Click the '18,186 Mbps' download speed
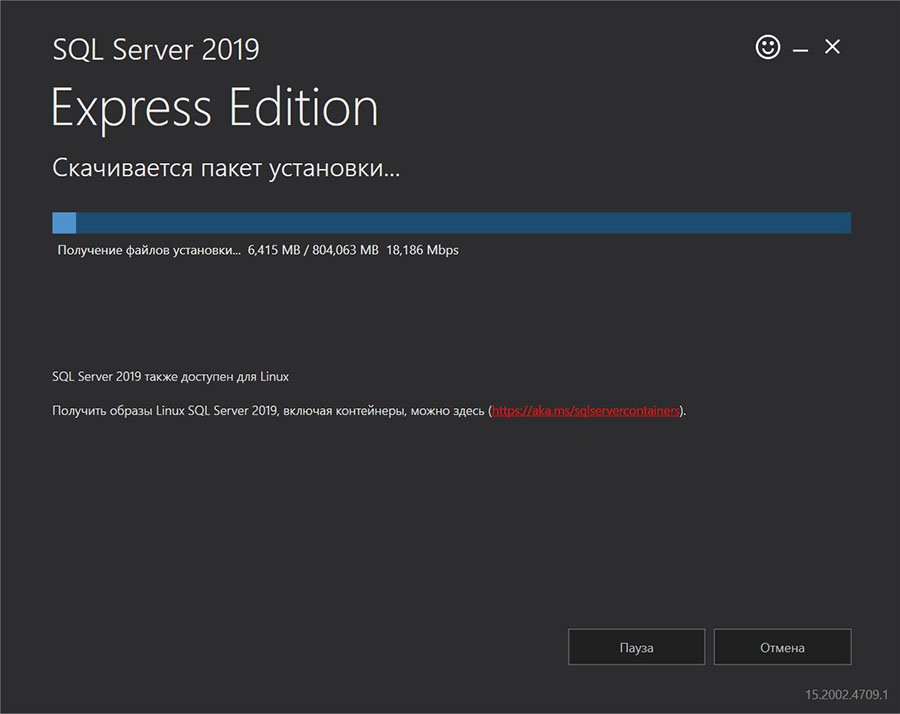Image resolution: width=900 pixels, height=714 pixels. click(422, 250)
